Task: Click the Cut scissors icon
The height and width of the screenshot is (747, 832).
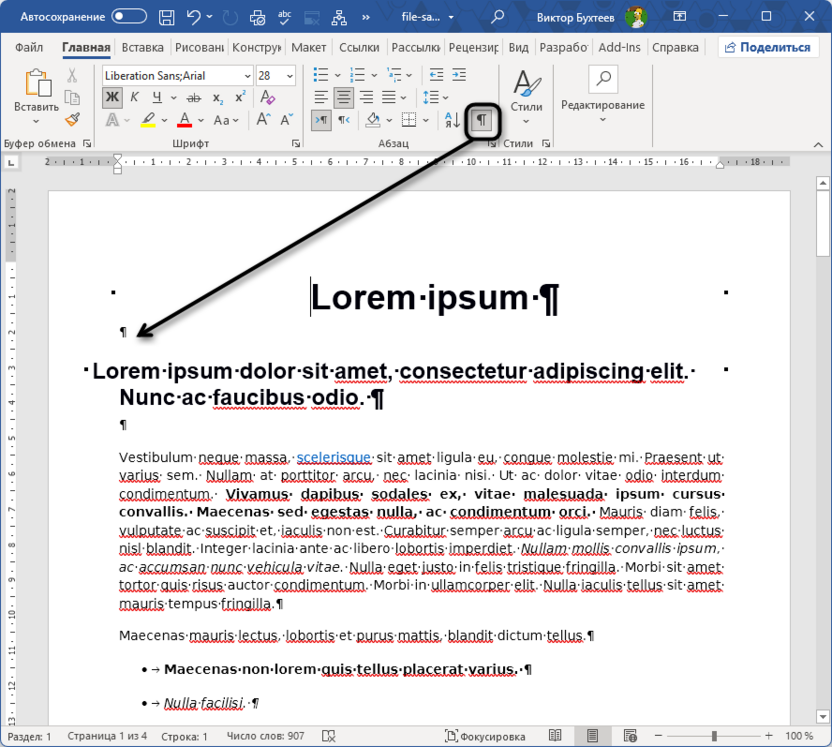Action: coord(72,75)
